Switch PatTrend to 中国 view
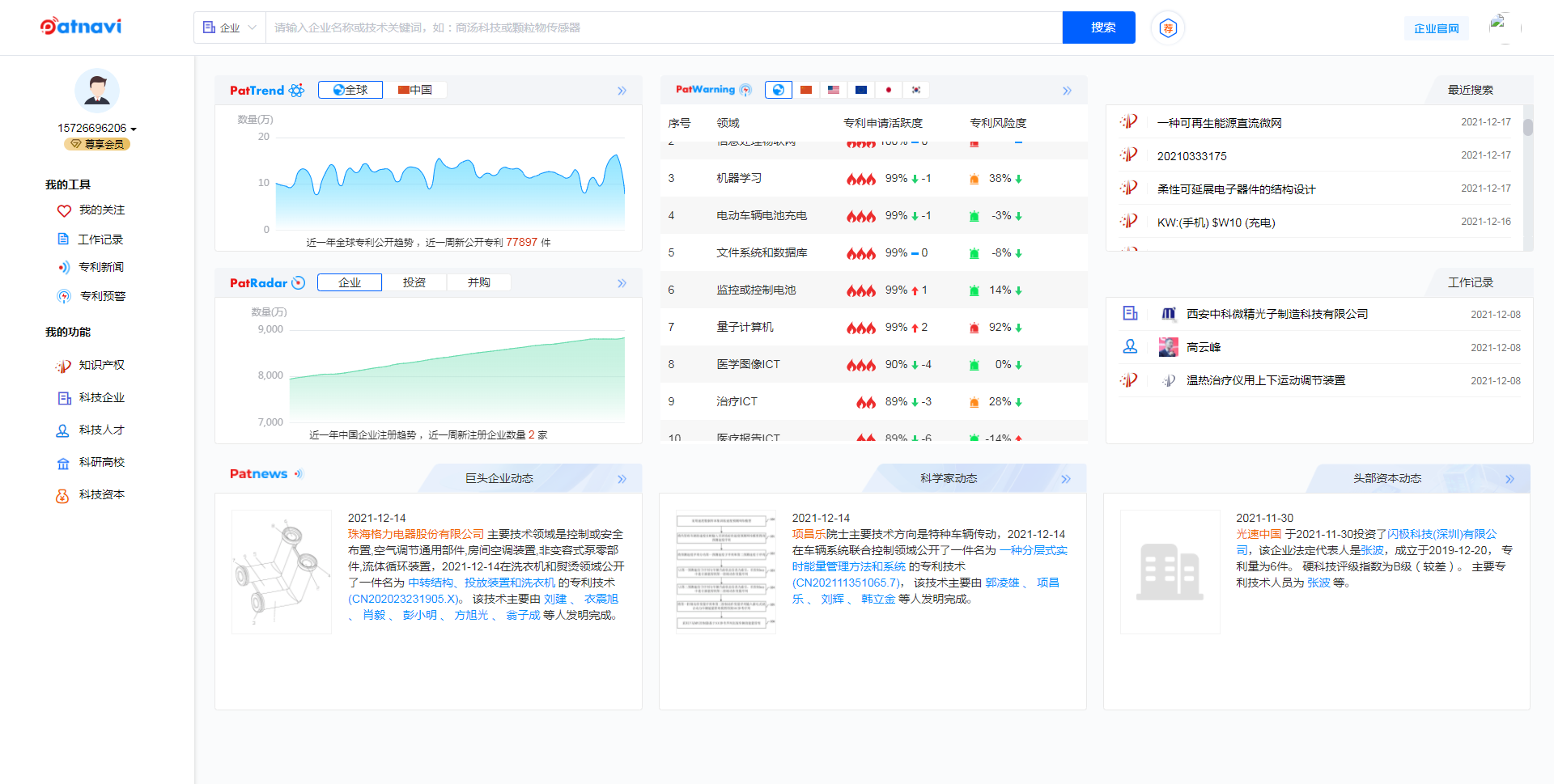1554x784 pixels. [x=415, y=89]
